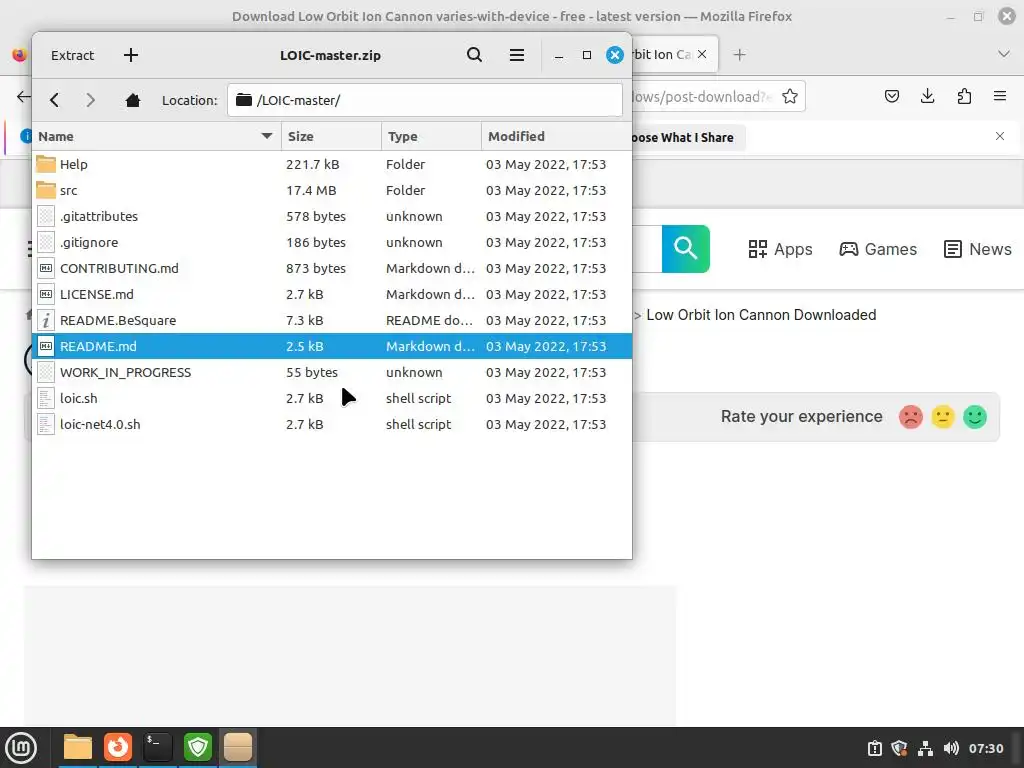Go back to previous archive location

point(54,100)
